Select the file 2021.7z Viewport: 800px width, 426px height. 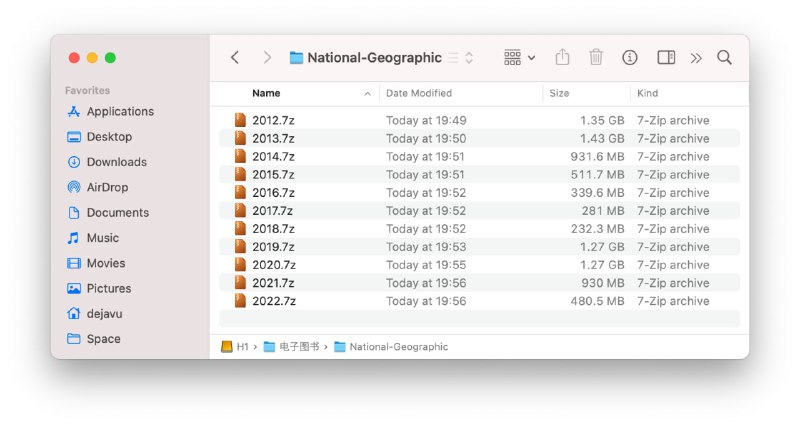tap(480, 283)
